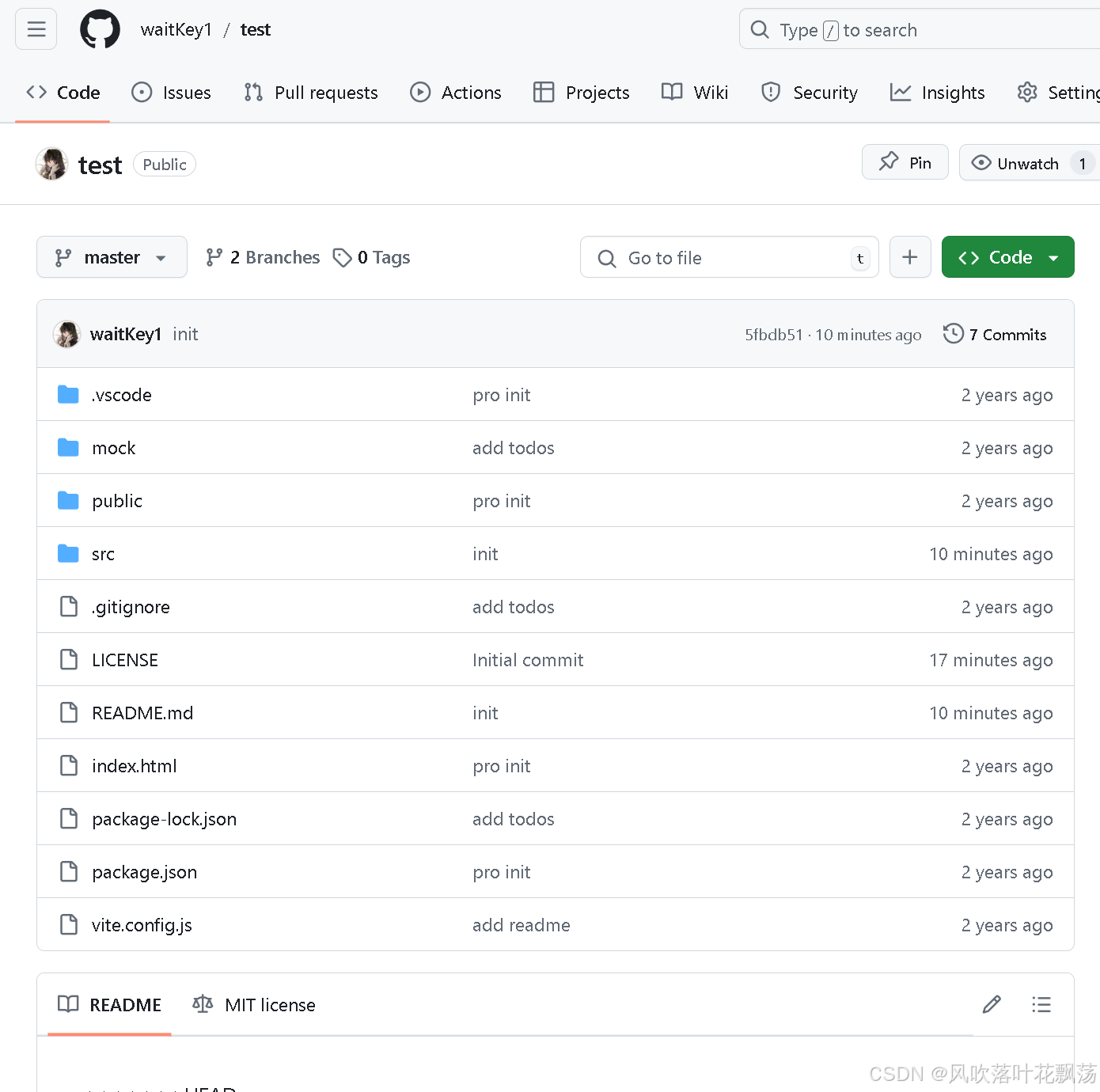Click the search magnifier icon in top bar
Viewport: 1100px width, 1092px height.
pyautogui.click(x=760, y=30)
